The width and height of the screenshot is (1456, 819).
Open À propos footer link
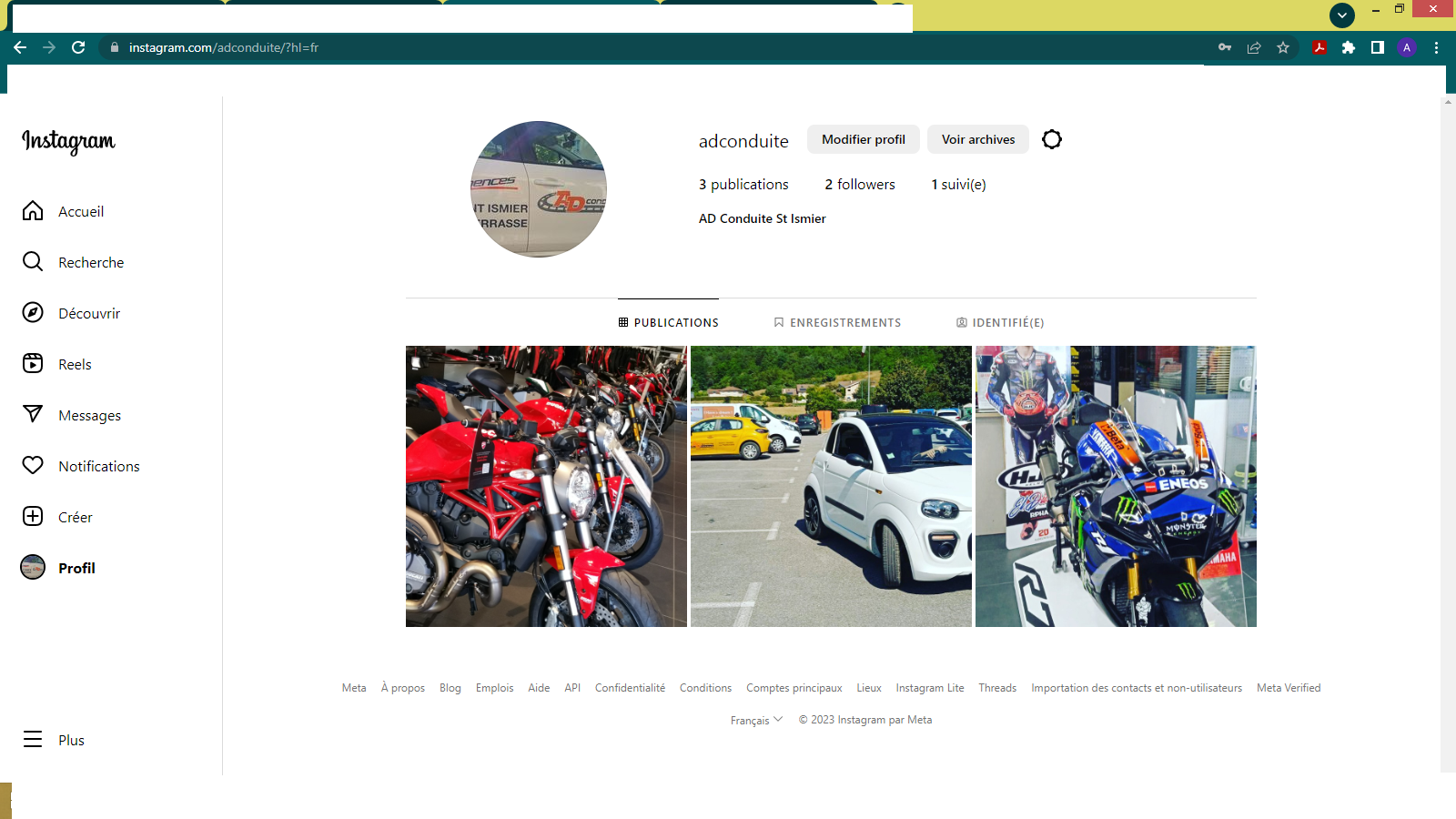pyautogui.click(x=403, y=688)
